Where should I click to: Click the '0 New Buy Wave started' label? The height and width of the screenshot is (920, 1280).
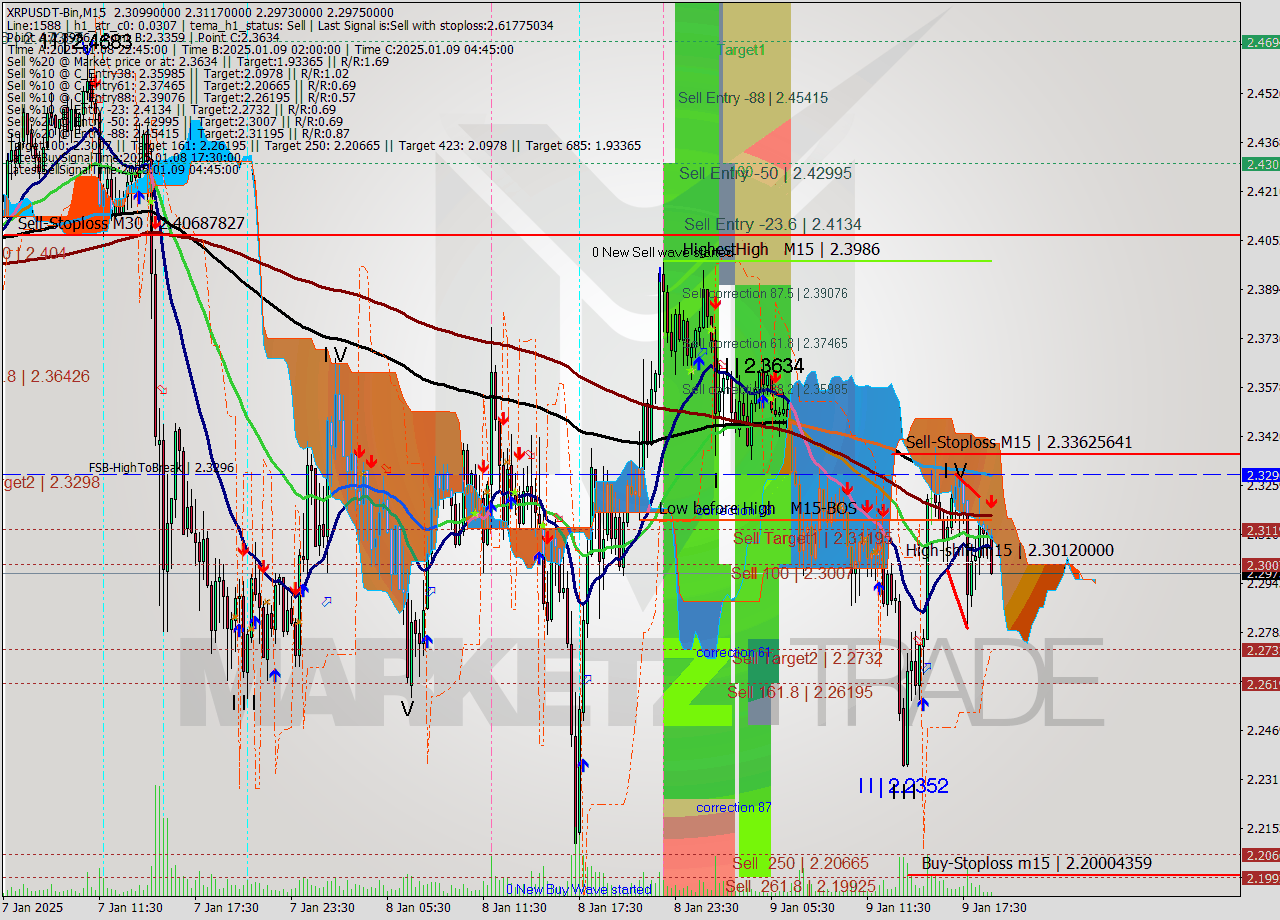579,890
